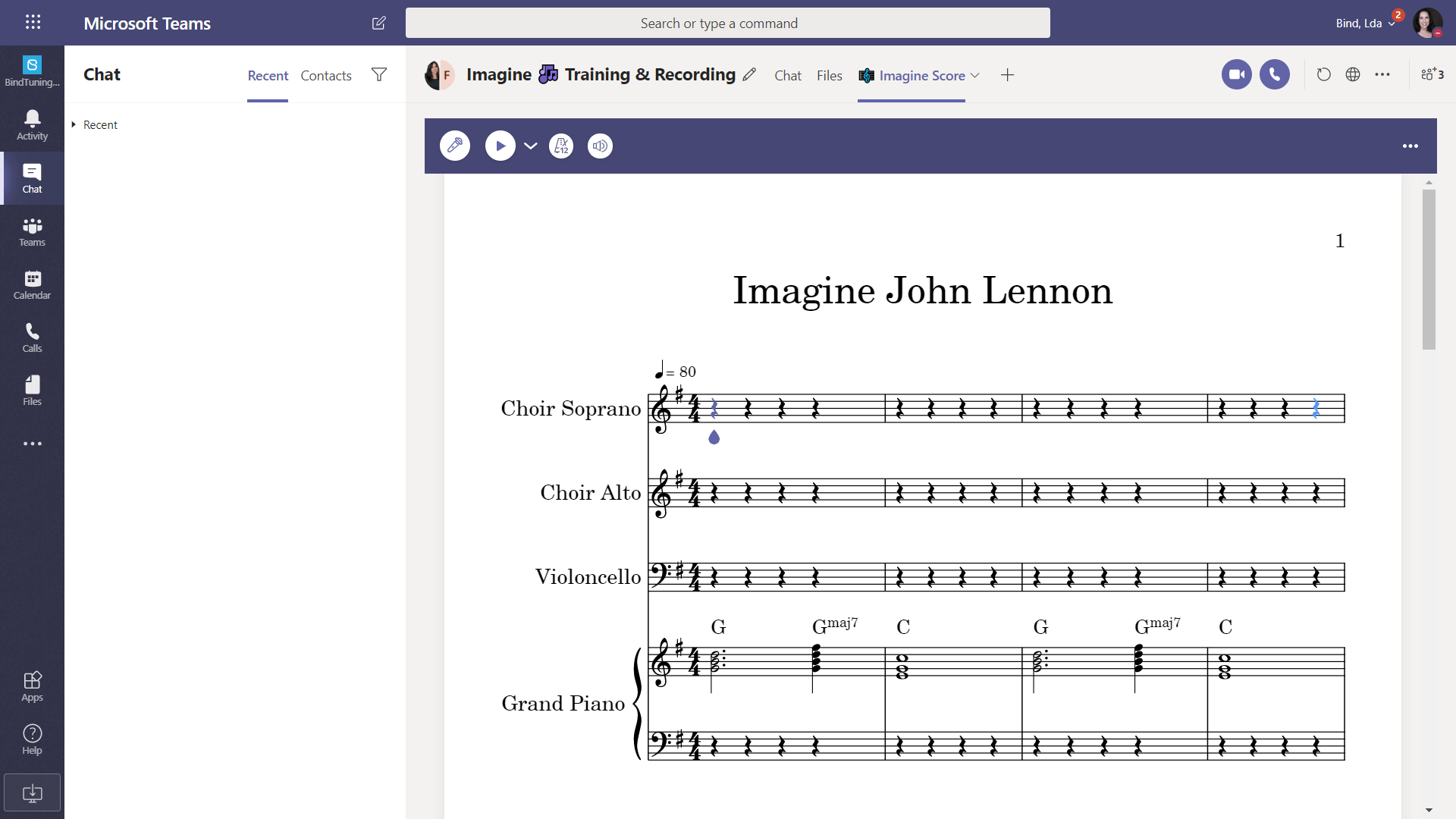
Task: View and add participants
Action: click(x=1432, y=74)
